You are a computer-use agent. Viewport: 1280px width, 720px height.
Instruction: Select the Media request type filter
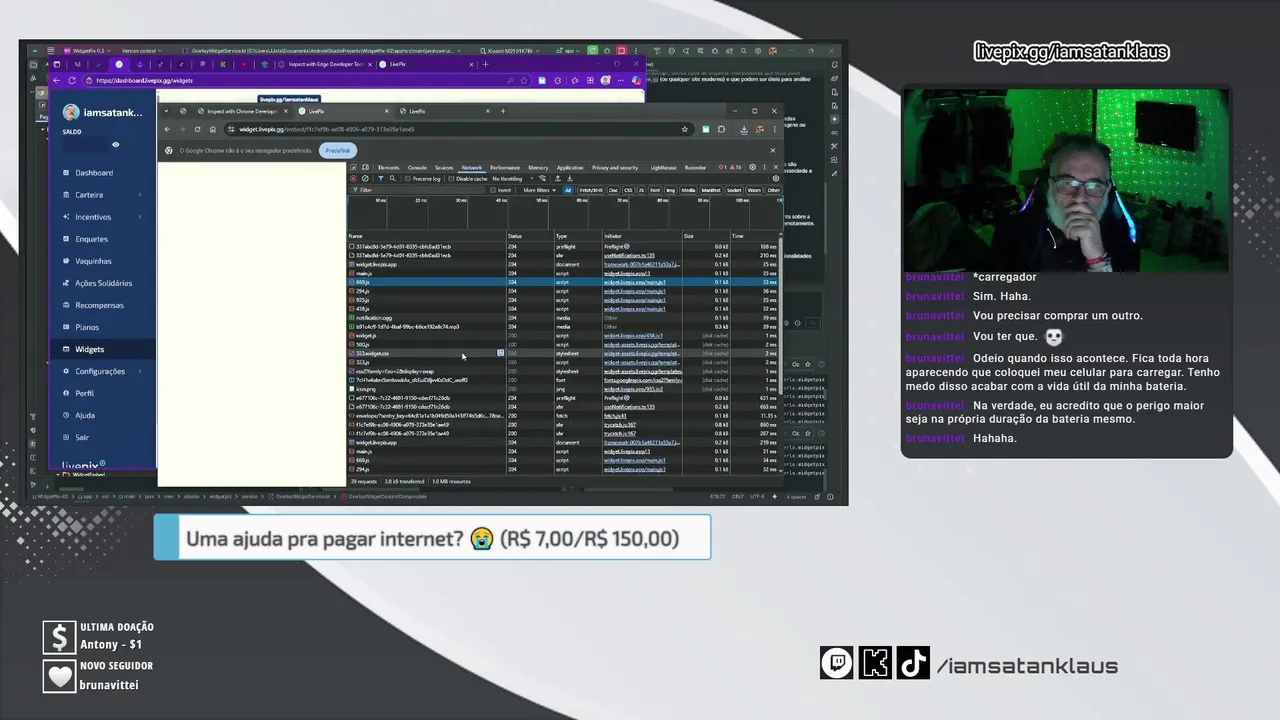tap(686, 190)
